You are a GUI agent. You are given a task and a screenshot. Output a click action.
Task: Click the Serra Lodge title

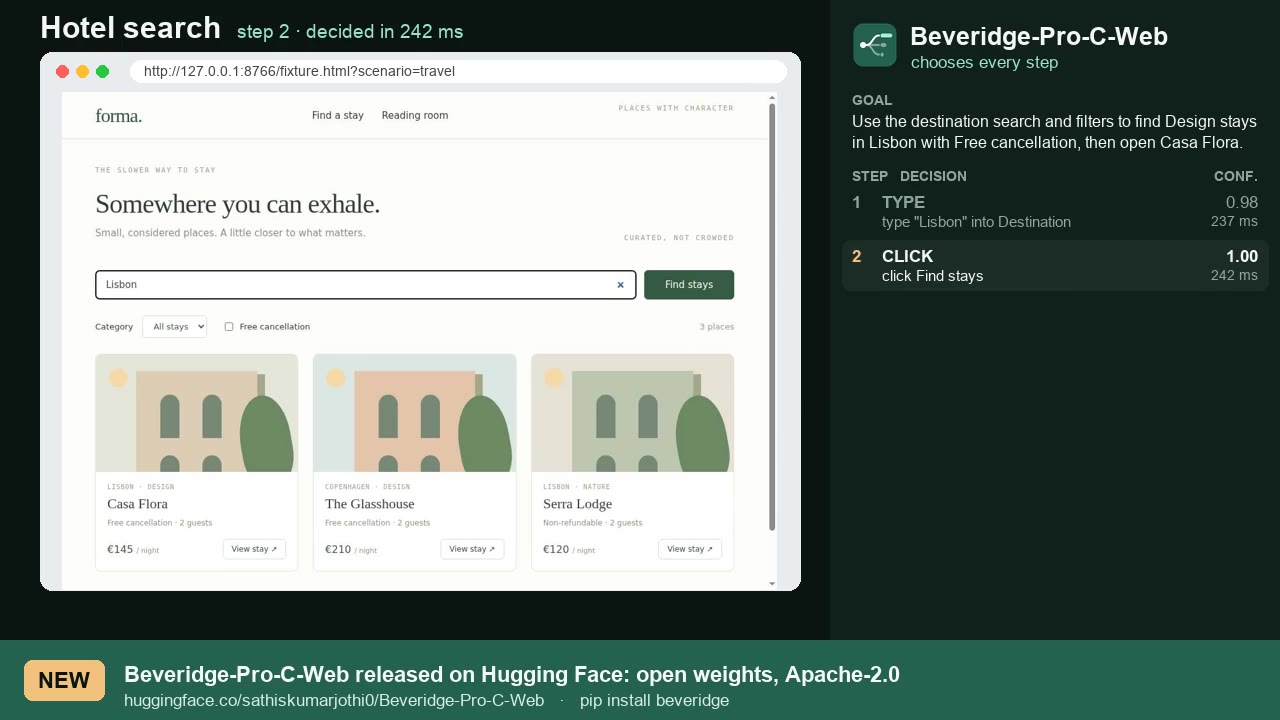coord(577,504)
